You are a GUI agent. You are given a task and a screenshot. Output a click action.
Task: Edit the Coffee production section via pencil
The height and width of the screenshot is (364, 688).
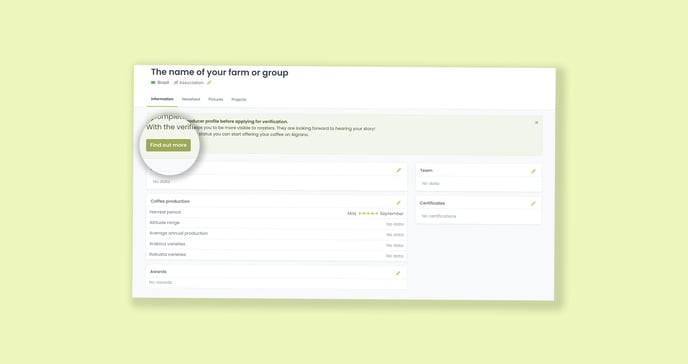[398, 203]
